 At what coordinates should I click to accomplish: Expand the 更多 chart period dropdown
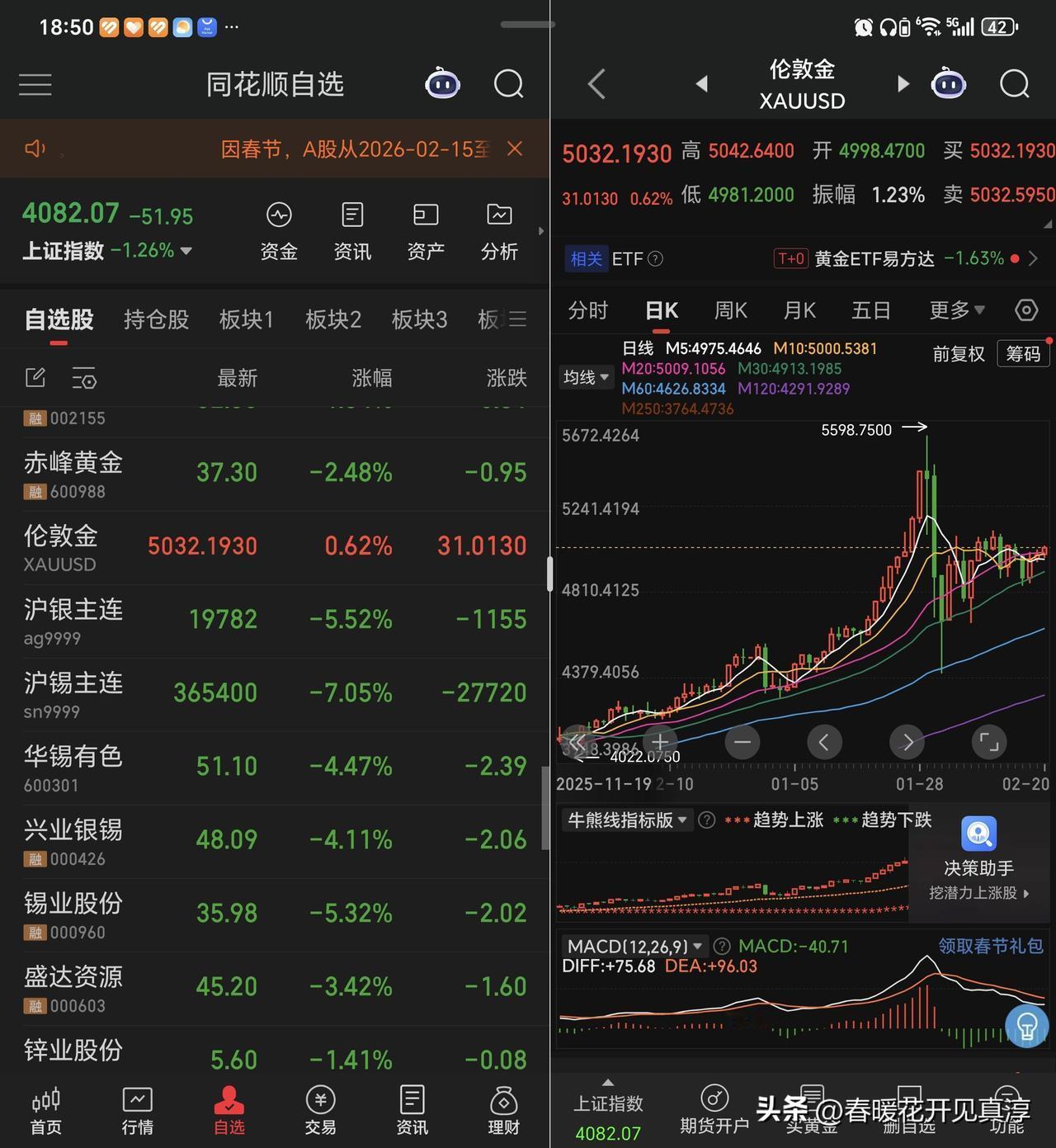click(957, 311)
